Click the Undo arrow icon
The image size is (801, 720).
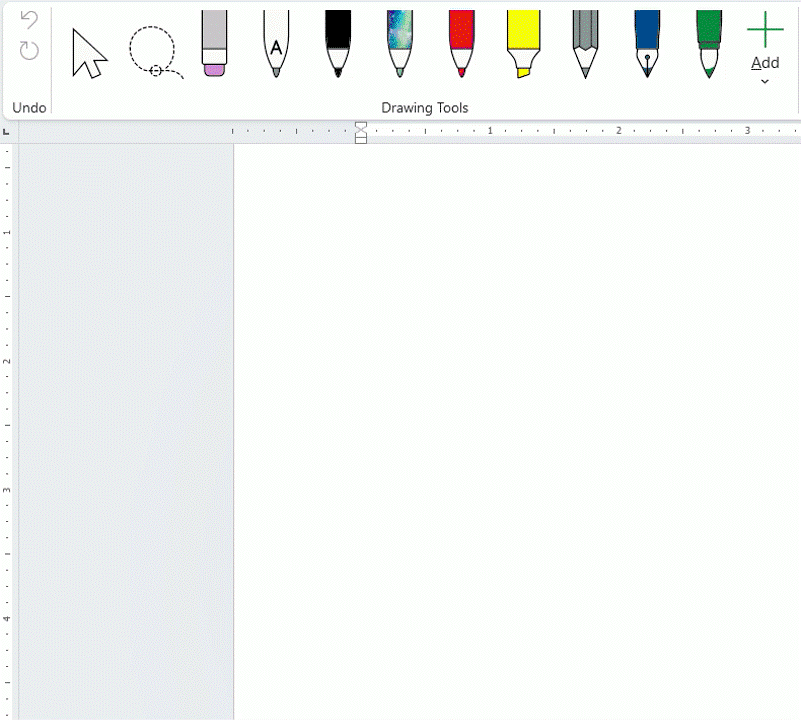click(x=29, y=19)
